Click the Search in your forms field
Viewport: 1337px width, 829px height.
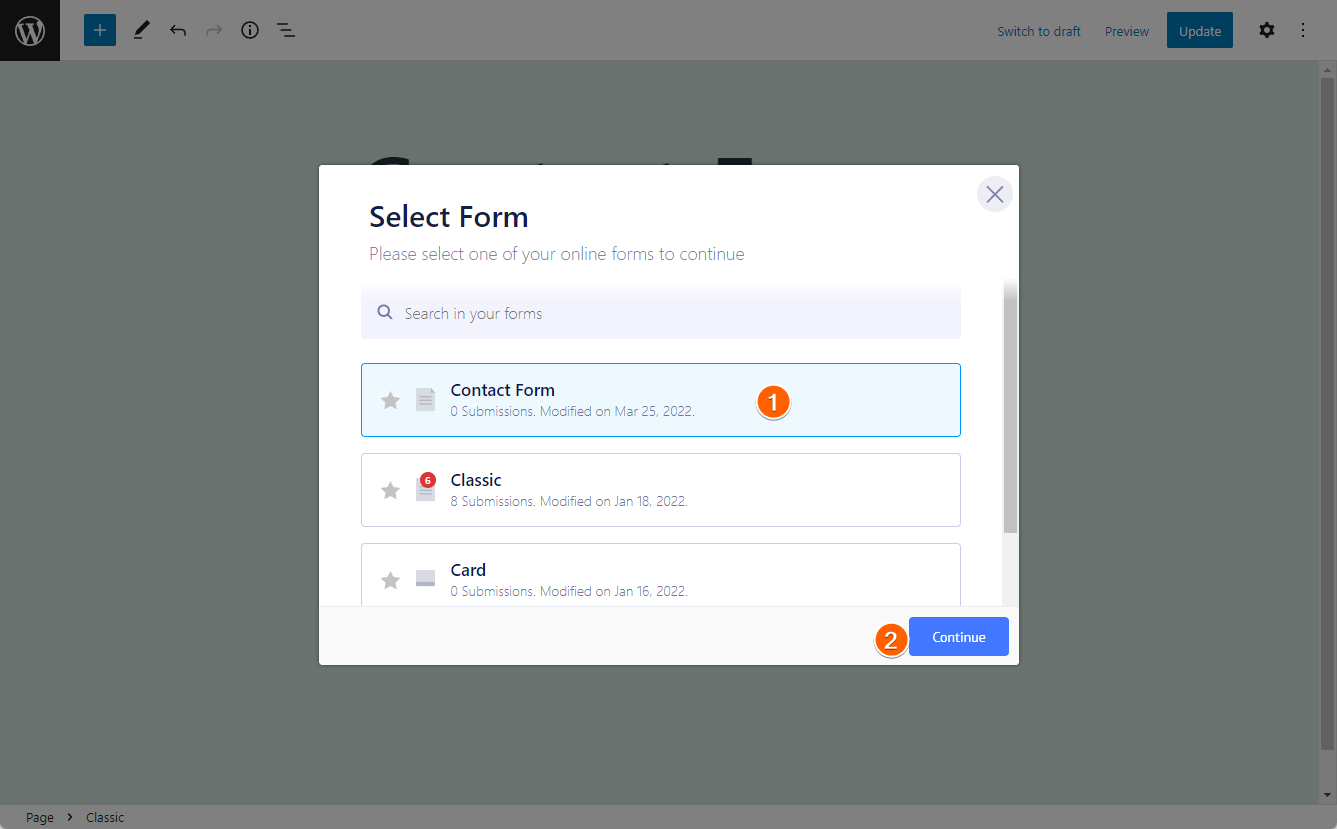[660, 313]
